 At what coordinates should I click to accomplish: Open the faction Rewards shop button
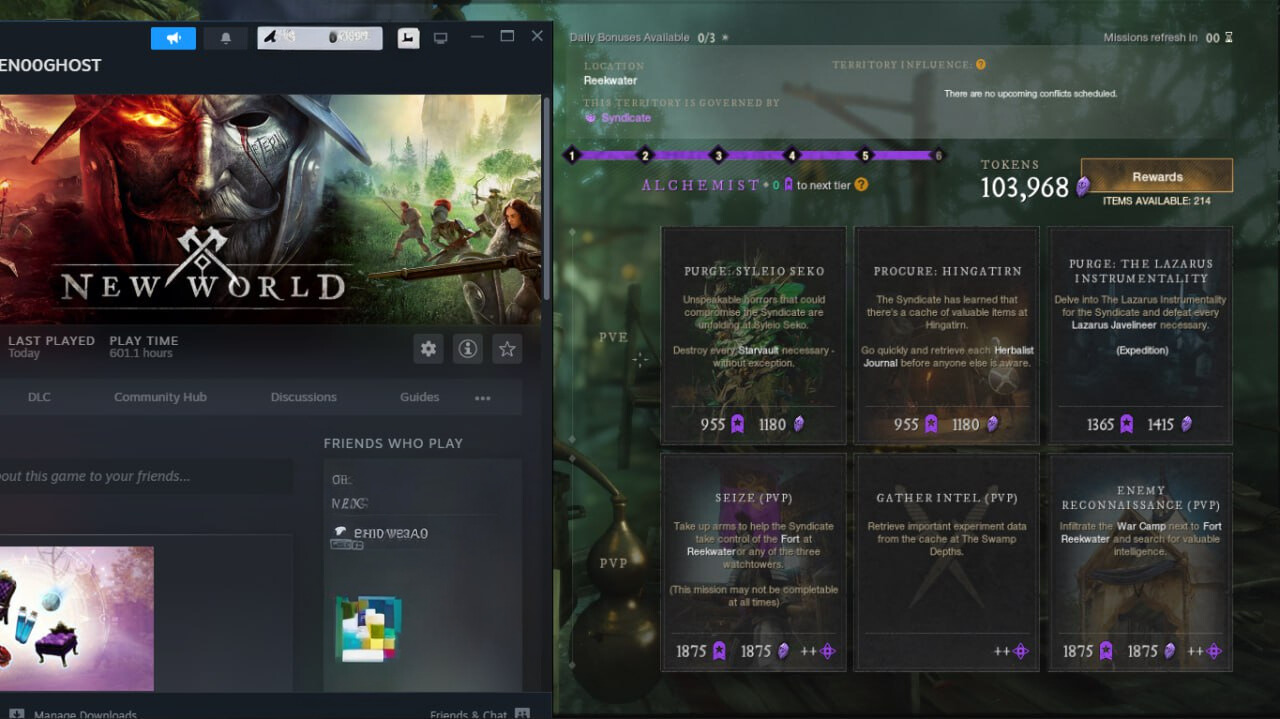(x=1157, y=176)
